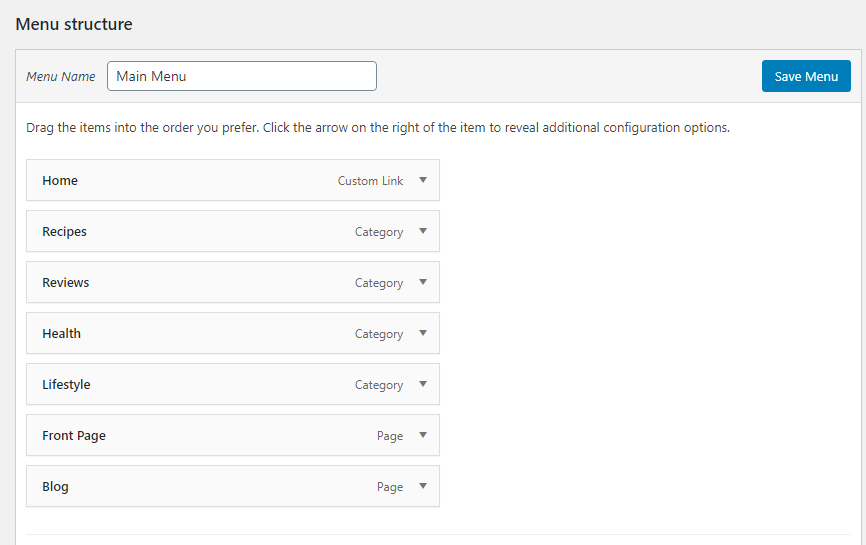Select the Lifestyle menu item title
This screenshot has width=866, height=545.
pyautogui.click(x=66, y=385)
